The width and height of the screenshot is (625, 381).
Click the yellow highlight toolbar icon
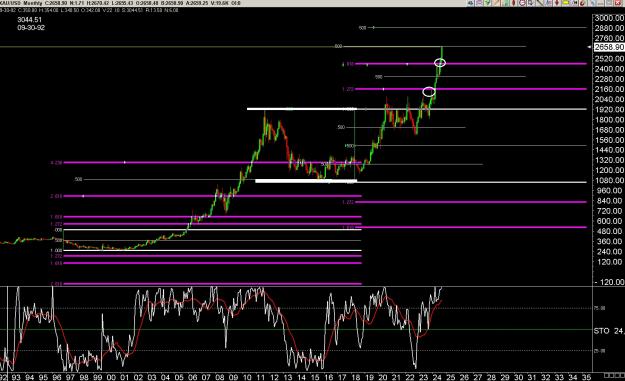coord(566,3)
